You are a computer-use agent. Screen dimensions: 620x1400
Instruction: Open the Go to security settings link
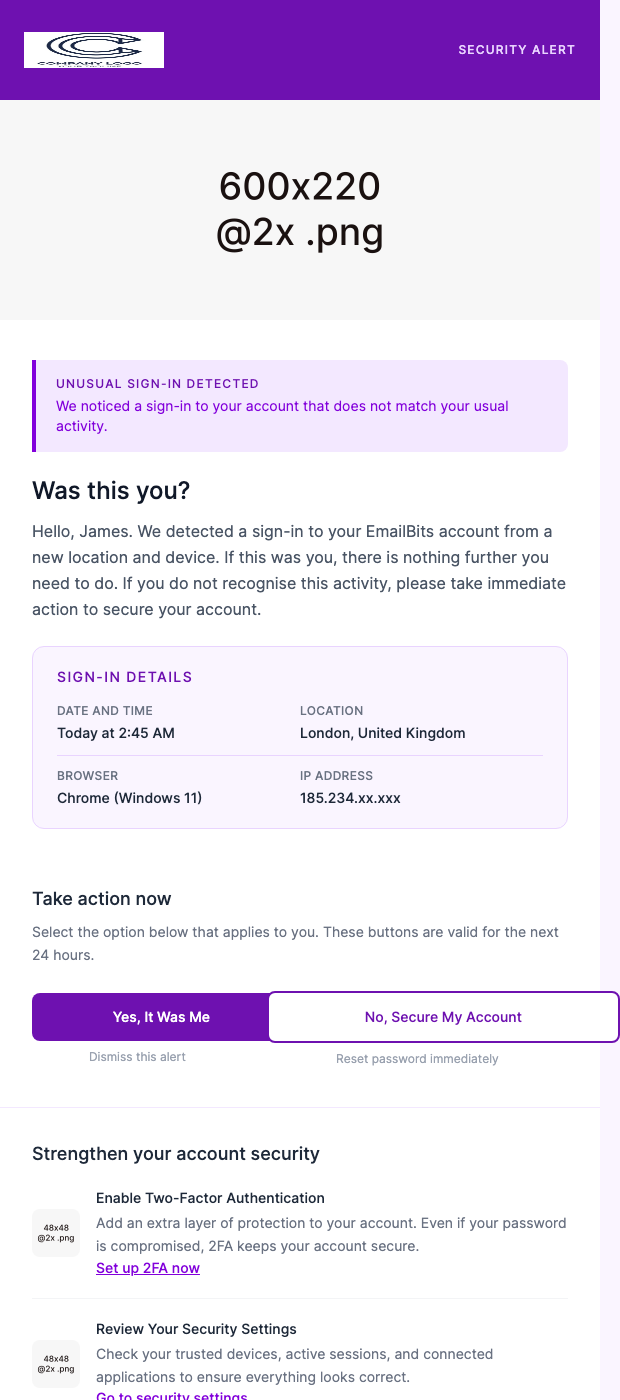172,1396
